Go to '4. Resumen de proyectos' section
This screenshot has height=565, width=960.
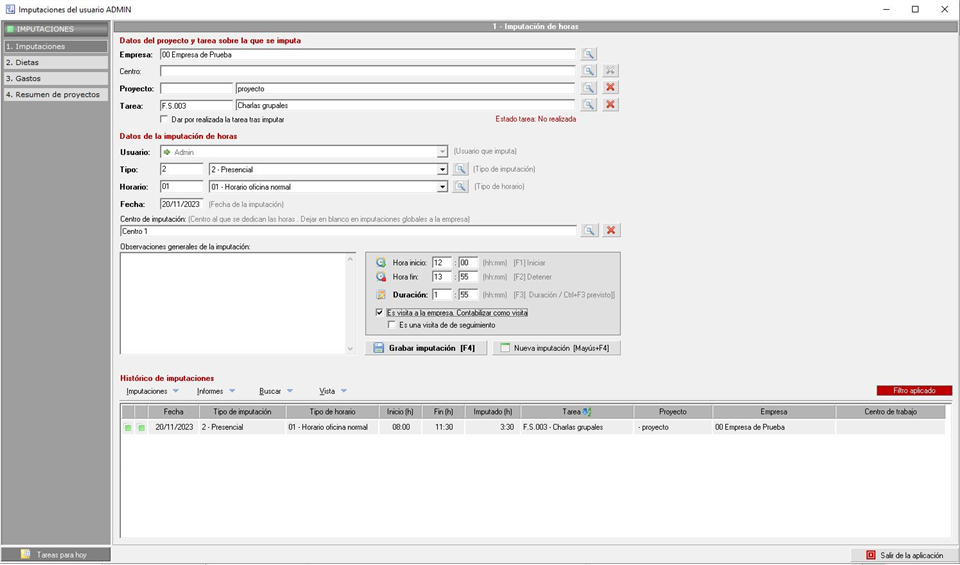point(55,94)
